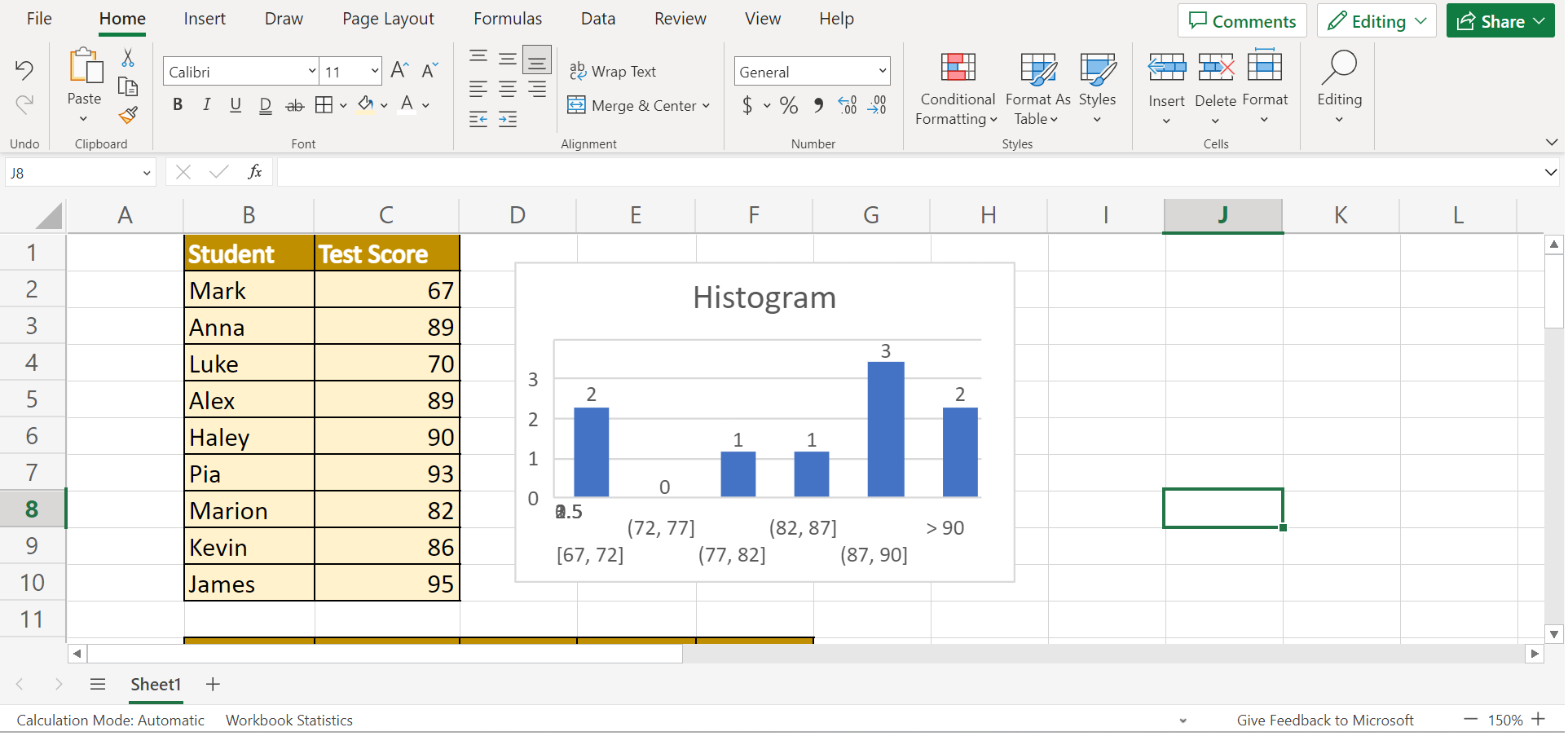
Task: Click the green Share button
Action: click(x=1500, y=21)
